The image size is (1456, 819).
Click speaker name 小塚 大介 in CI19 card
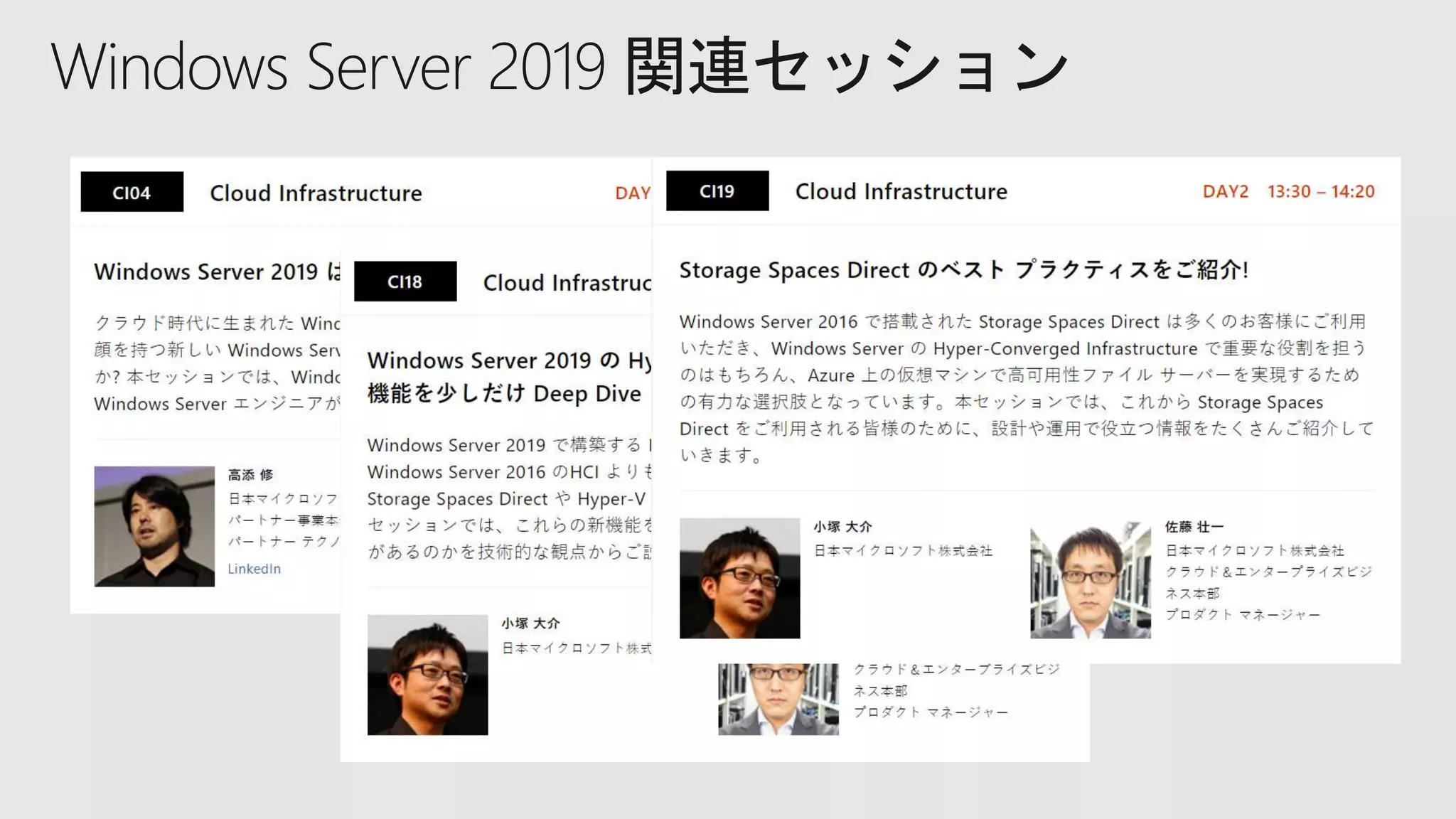(842, 526)
